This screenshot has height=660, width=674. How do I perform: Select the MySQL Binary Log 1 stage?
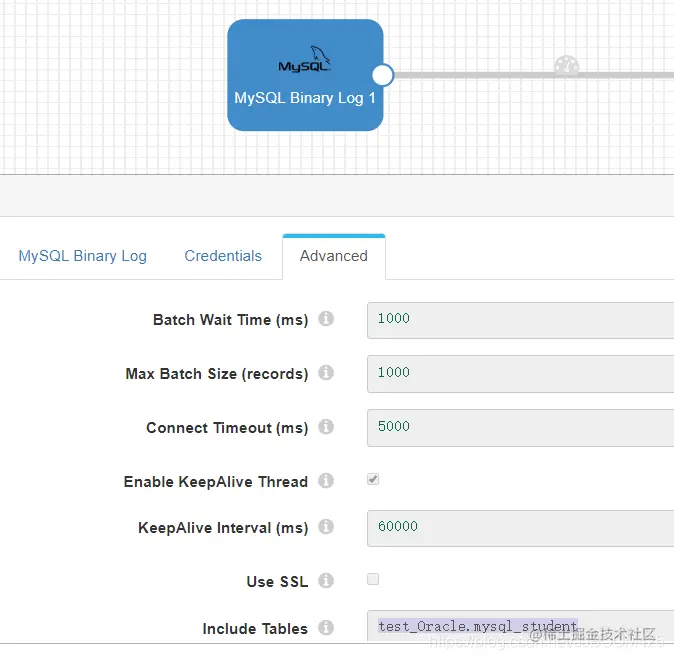305,75
